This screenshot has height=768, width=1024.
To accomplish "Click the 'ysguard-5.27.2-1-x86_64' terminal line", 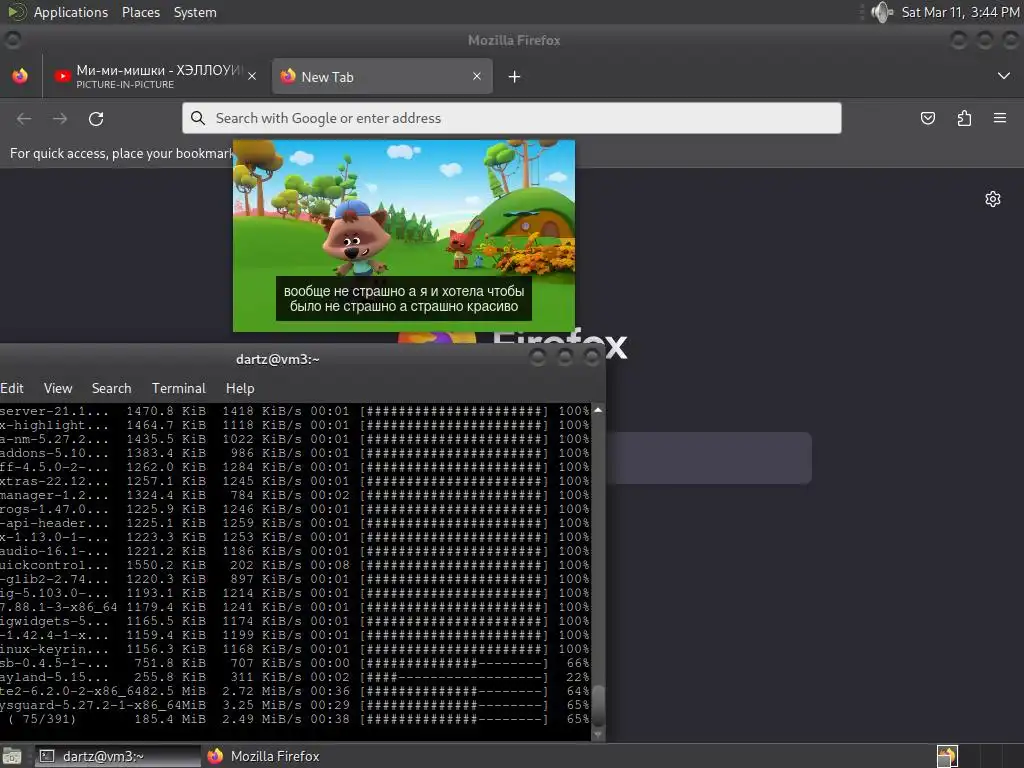I will click(x=294, y=705).
